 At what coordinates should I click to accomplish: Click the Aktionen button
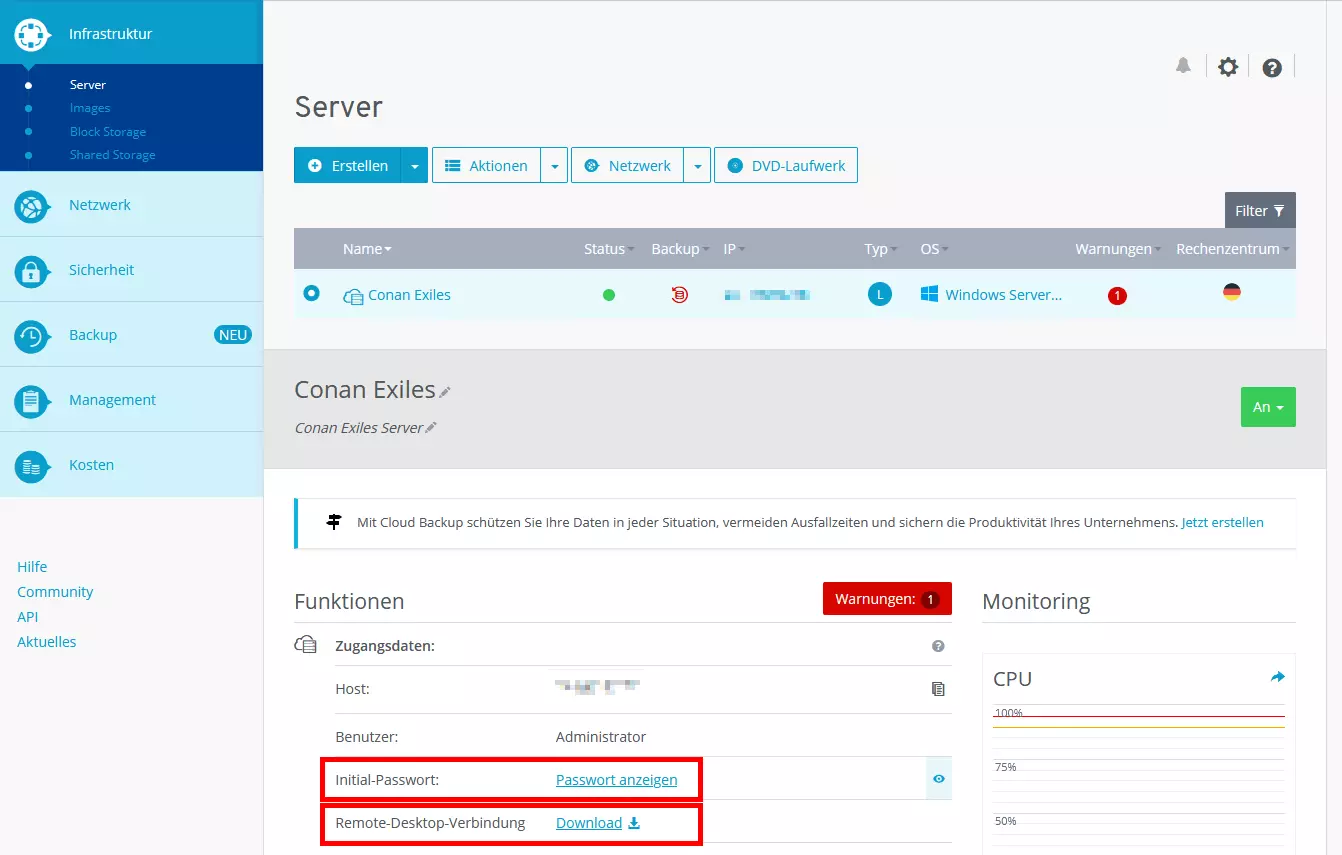(487, 166)
